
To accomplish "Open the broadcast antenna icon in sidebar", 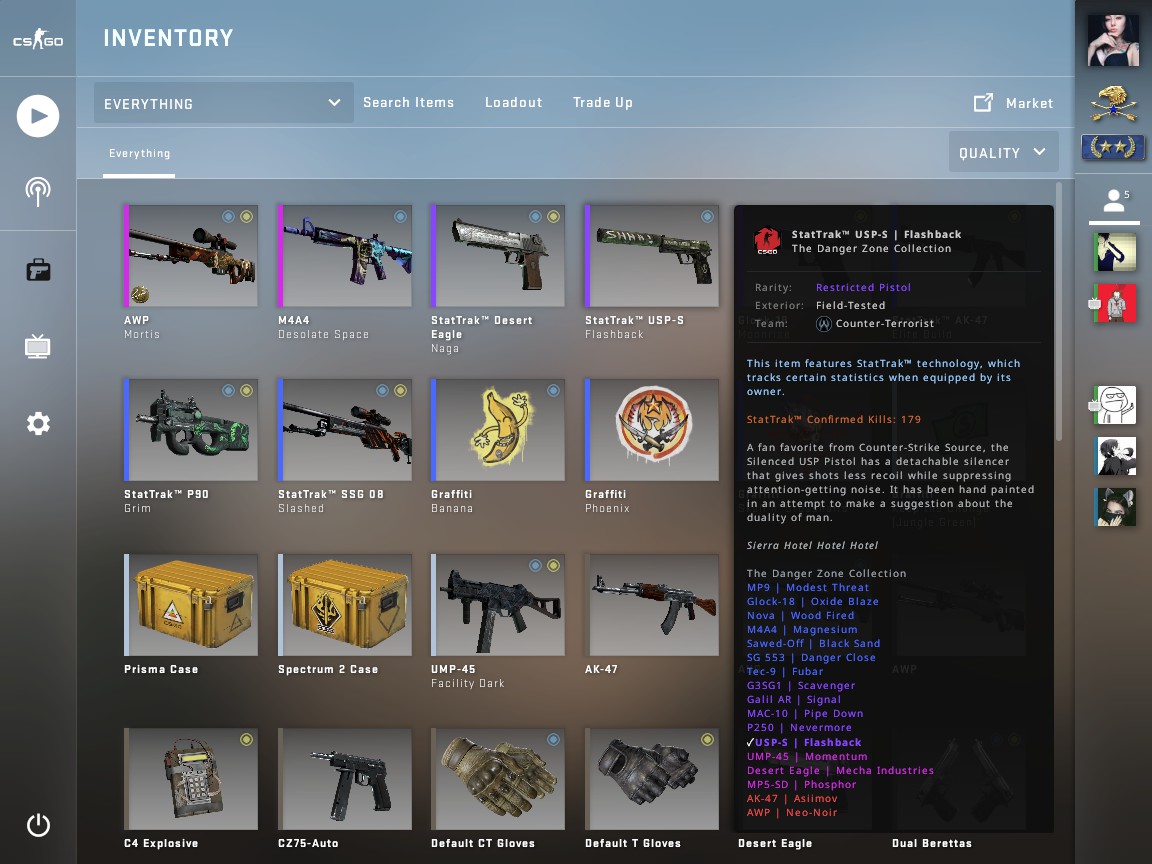I will coord(38,192).
